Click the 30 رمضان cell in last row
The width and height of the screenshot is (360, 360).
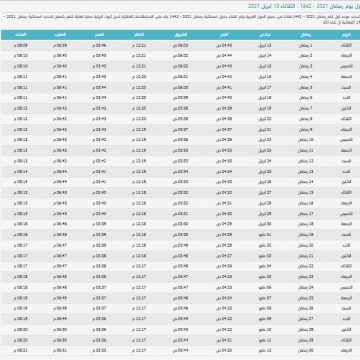[x=306, y=351]
